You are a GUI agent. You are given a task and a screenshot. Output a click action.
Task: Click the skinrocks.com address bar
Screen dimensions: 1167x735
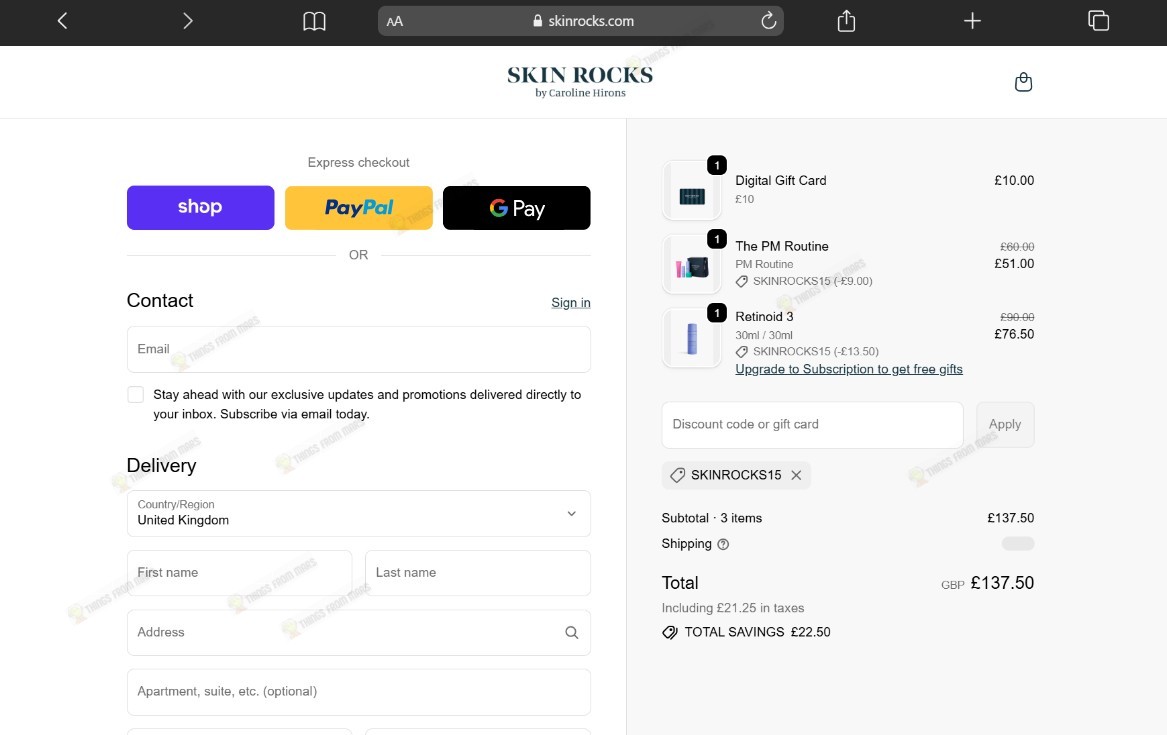click(581, 21)
